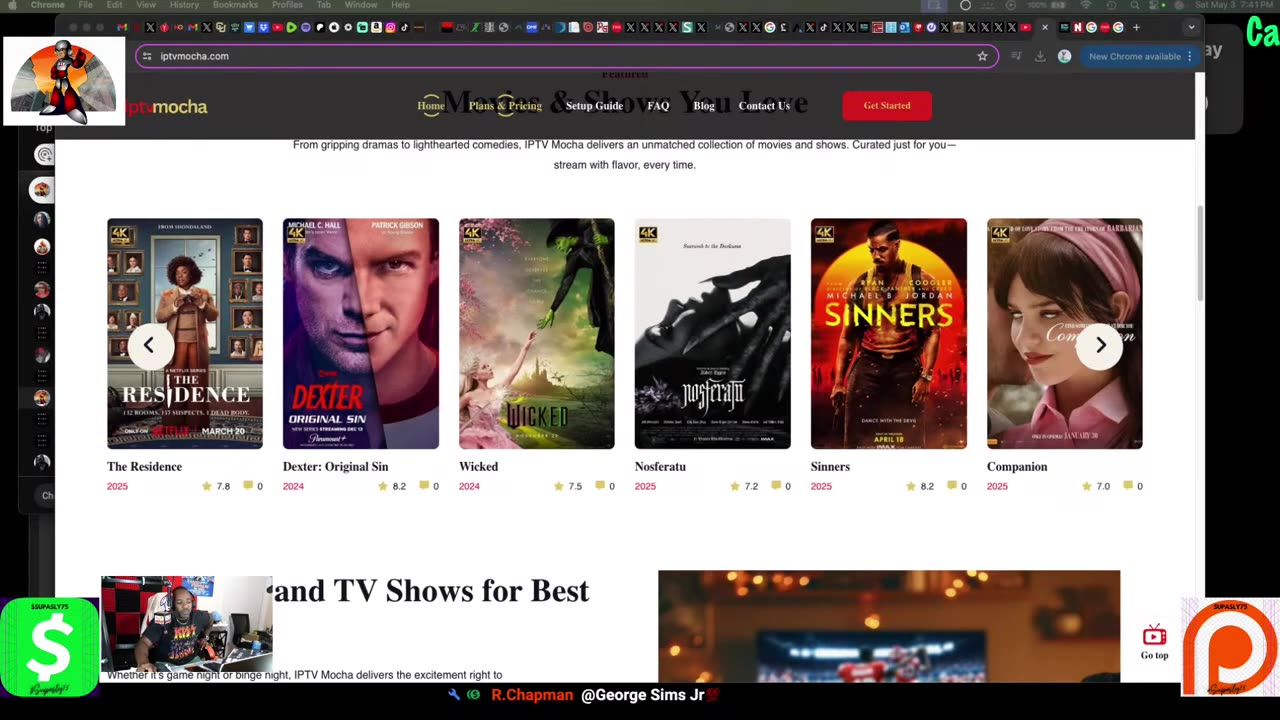Click the sports image beside the heading
Image resolution: width=1280 pixels, height=720 pixels.
tap(889, 626)
